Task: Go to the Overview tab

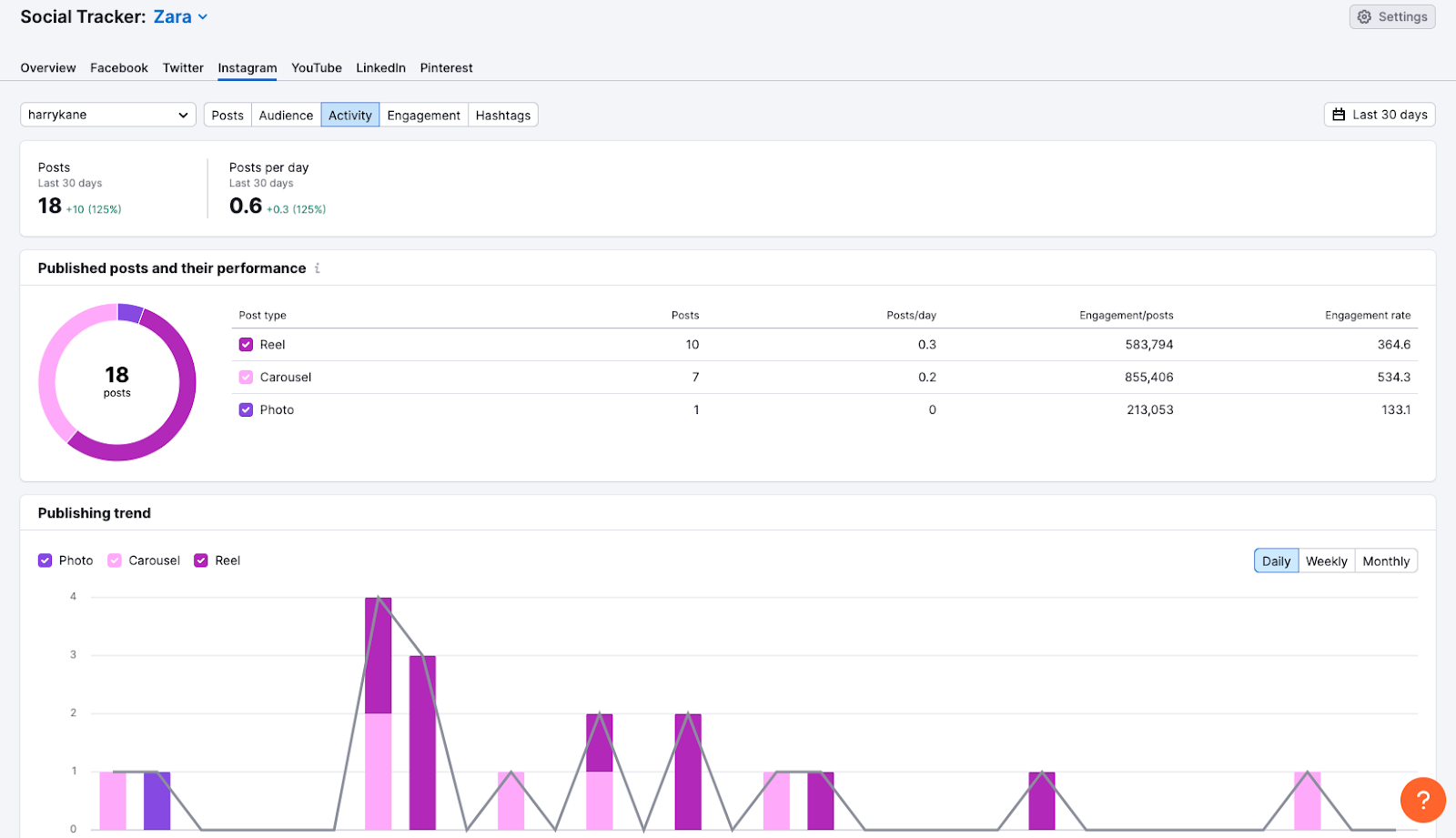Action: pyautogui.click(x=48, y=68)
